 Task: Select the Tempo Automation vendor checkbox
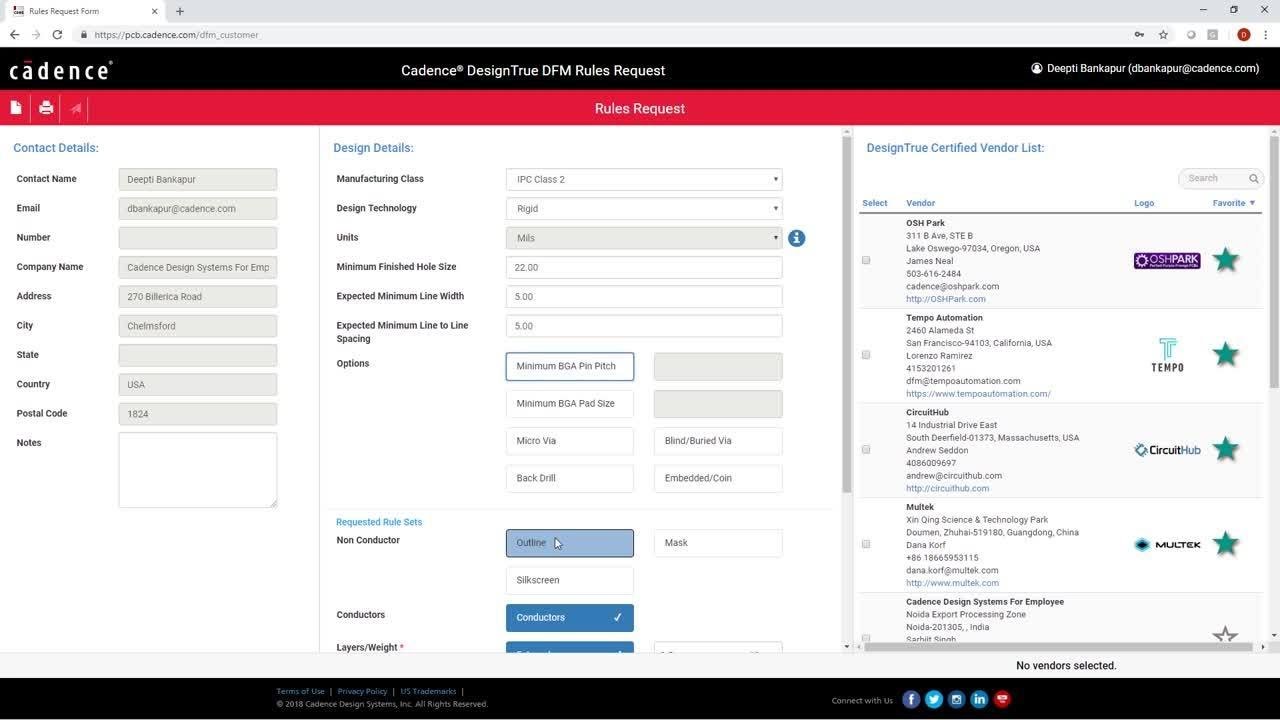[866, 355]
